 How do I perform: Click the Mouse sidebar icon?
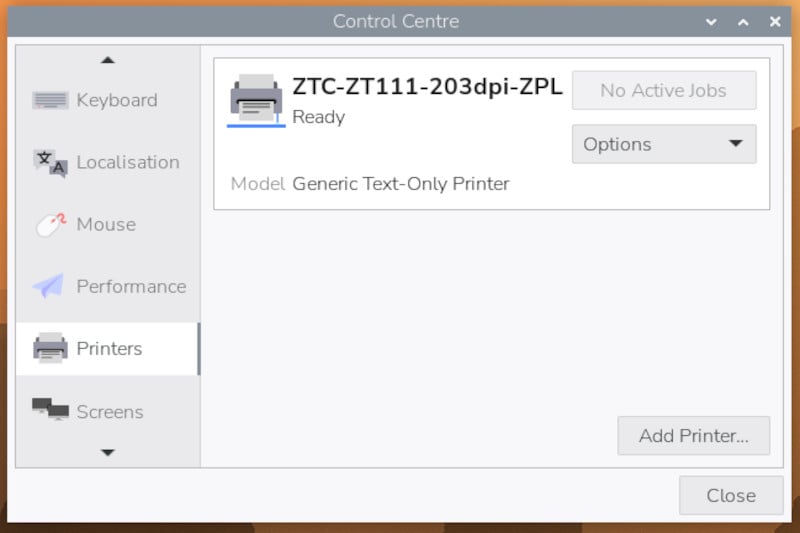50,225
